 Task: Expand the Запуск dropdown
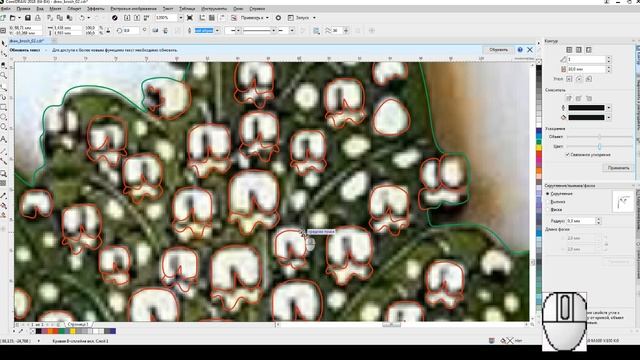point(314,18)
